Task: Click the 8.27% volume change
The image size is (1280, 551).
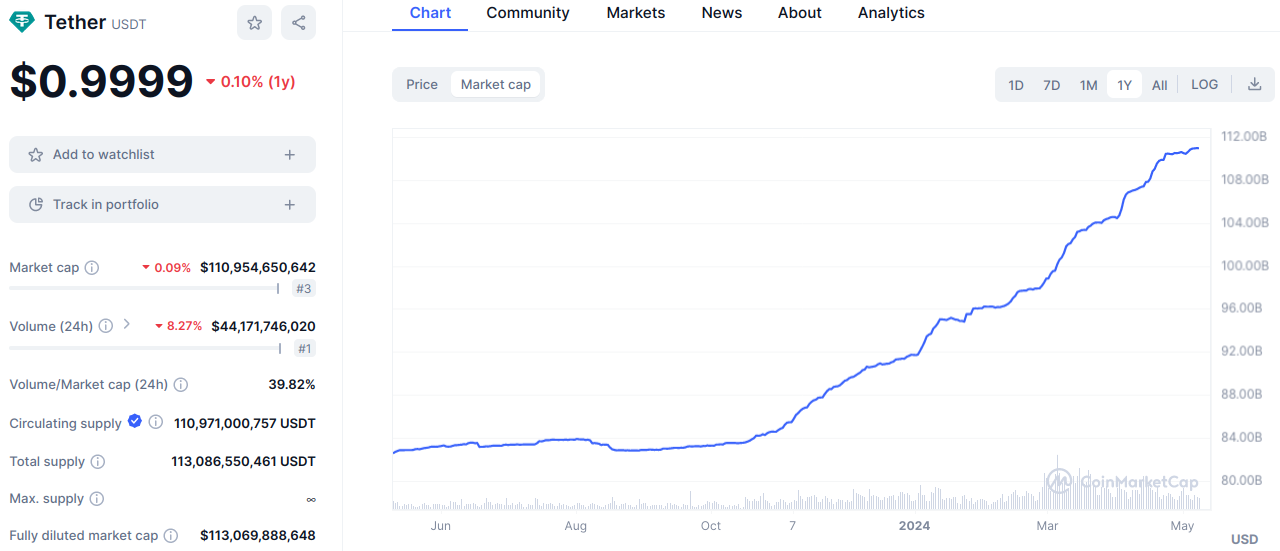Action: tap(179, 326)
